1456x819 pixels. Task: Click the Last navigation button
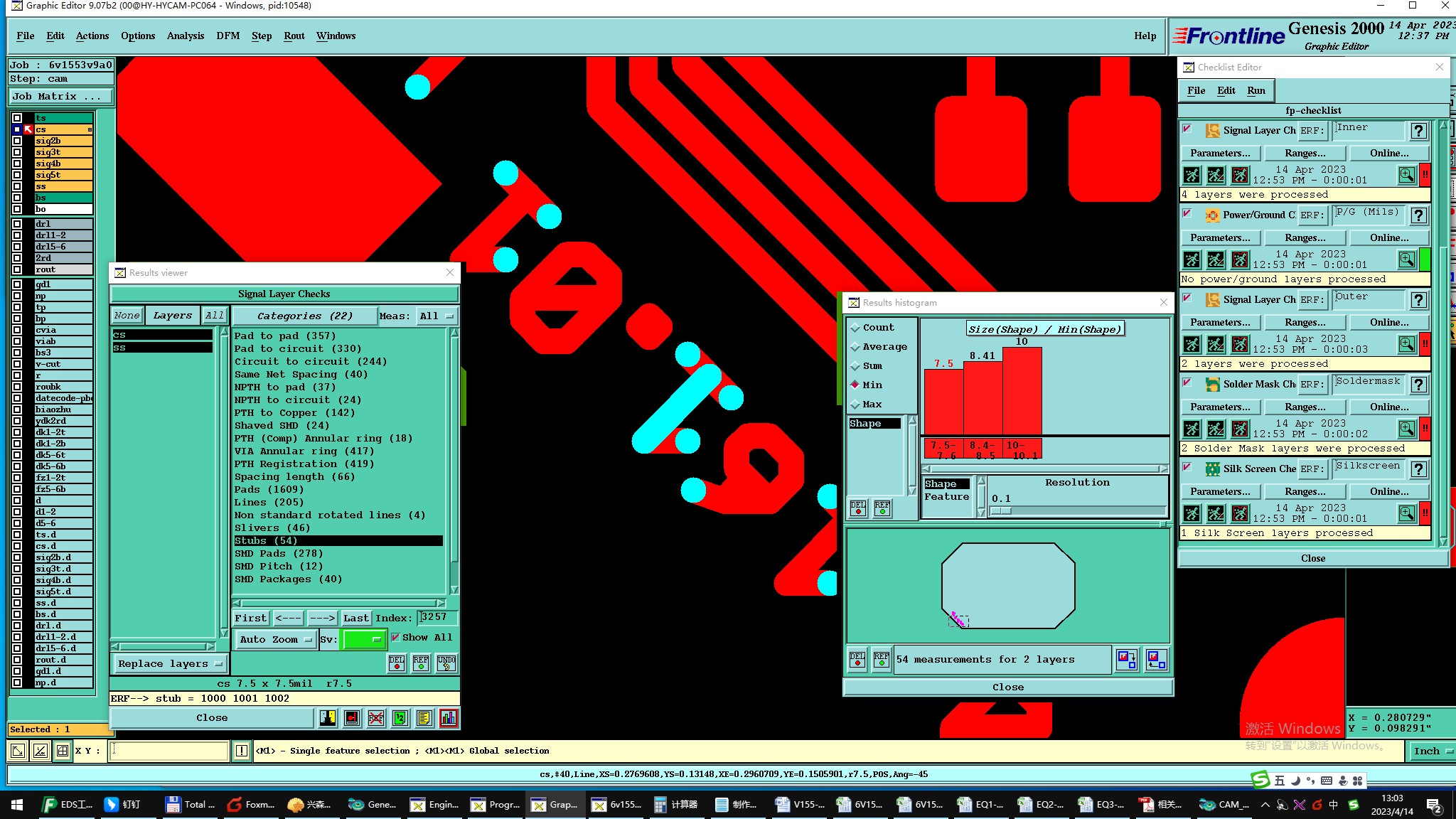[x=355, y=619]
